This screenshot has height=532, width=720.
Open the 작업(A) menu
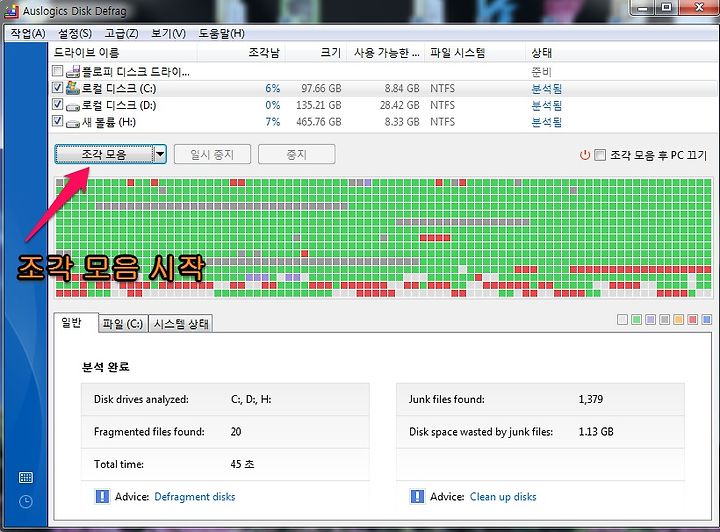[28, 34]
